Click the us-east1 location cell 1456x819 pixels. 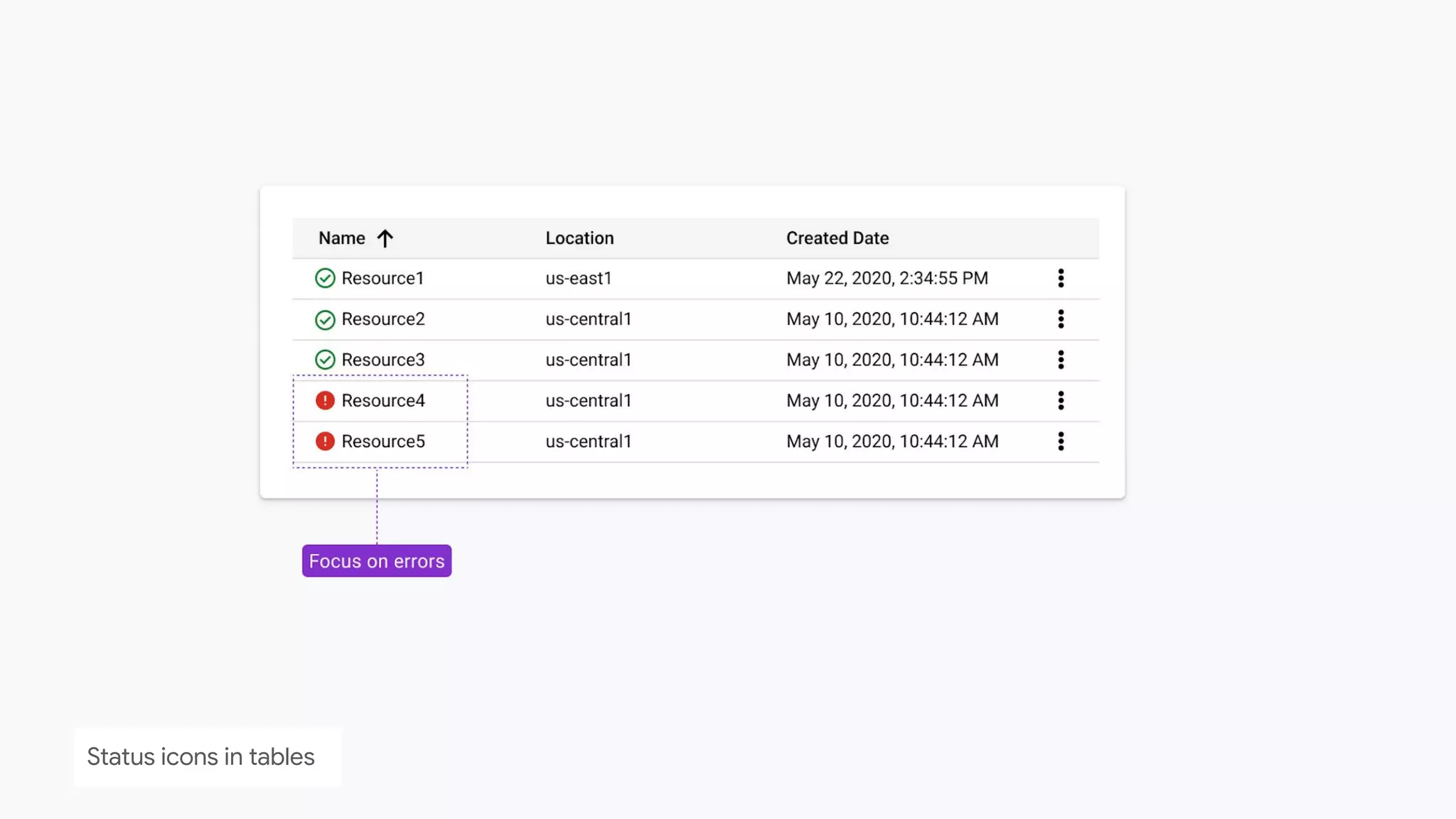tap(579, 278)
